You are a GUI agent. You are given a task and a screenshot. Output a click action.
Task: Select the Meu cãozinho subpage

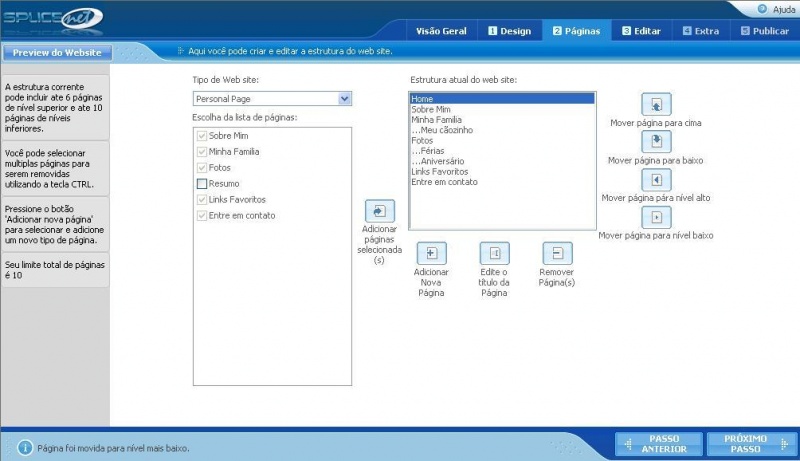tap(503, 130)
